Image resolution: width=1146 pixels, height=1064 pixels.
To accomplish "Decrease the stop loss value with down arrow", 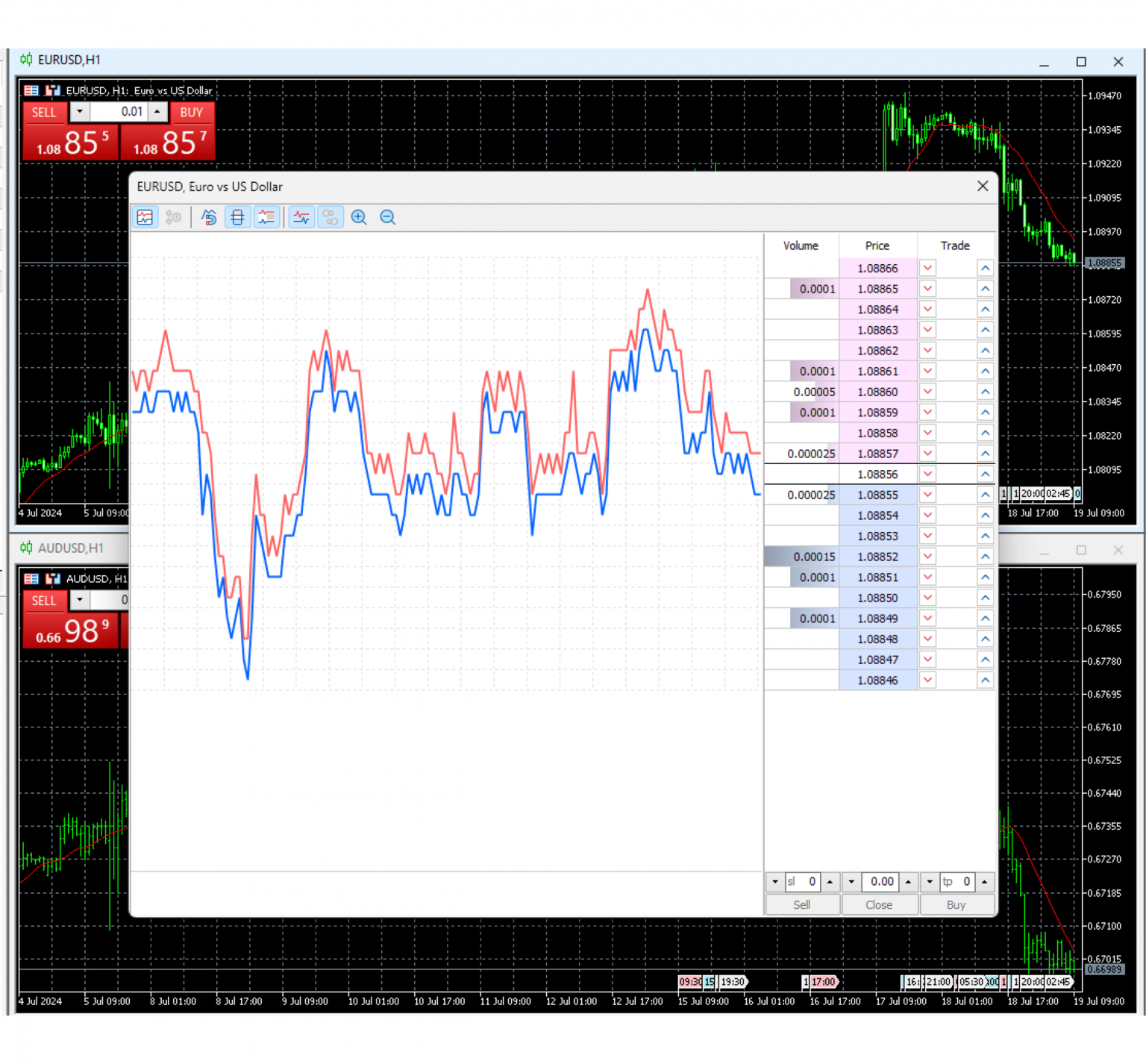I will tap(775, 881).
